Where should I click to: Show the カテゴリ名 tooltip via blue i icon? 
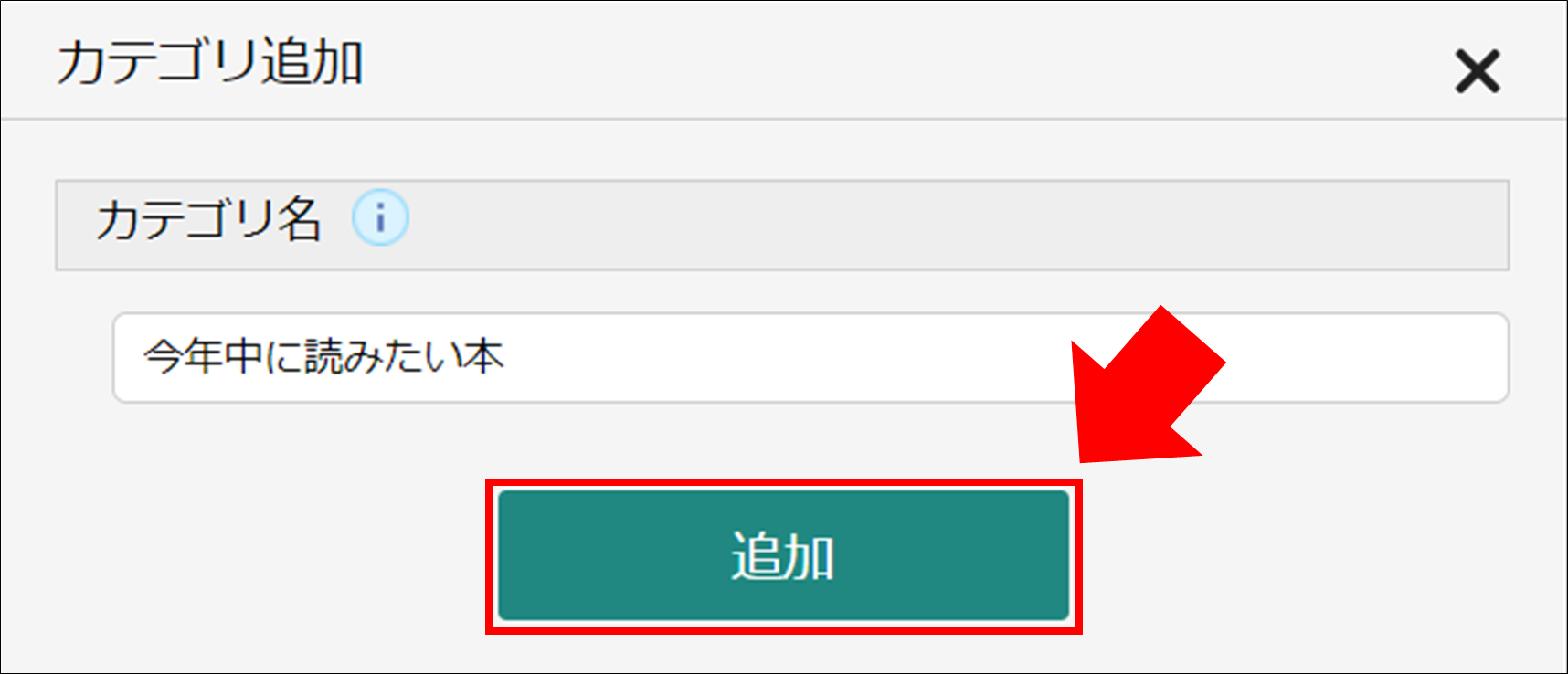[380, 218]
